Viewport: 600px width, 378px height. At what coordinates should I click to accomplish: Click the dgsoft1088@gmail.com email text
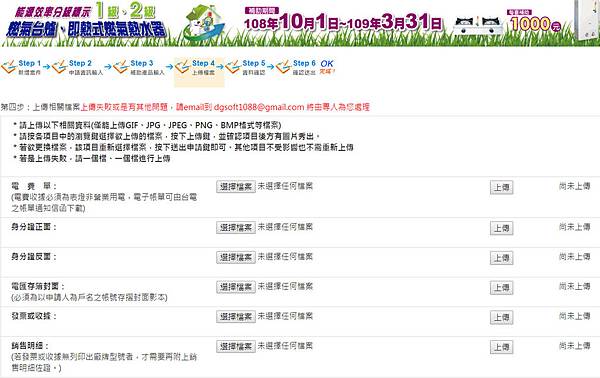click(259, 107)
